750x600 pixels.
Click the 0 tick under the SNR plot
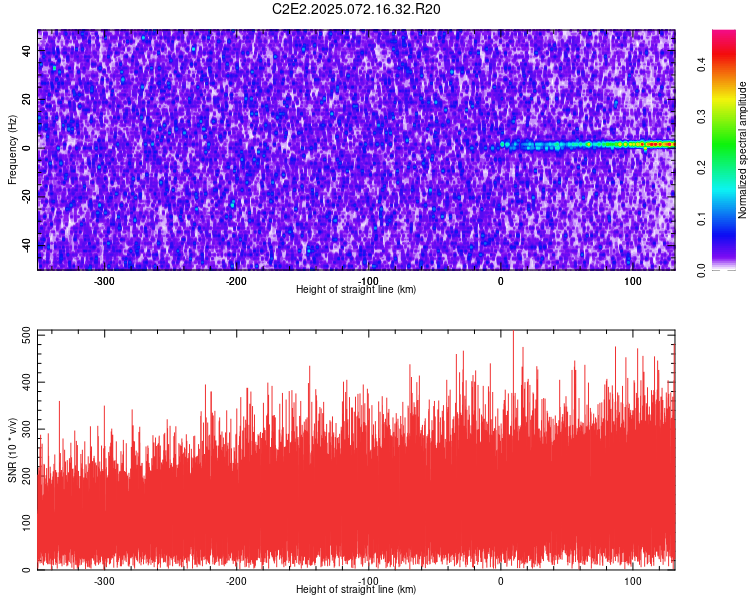(x=500, y=581)
